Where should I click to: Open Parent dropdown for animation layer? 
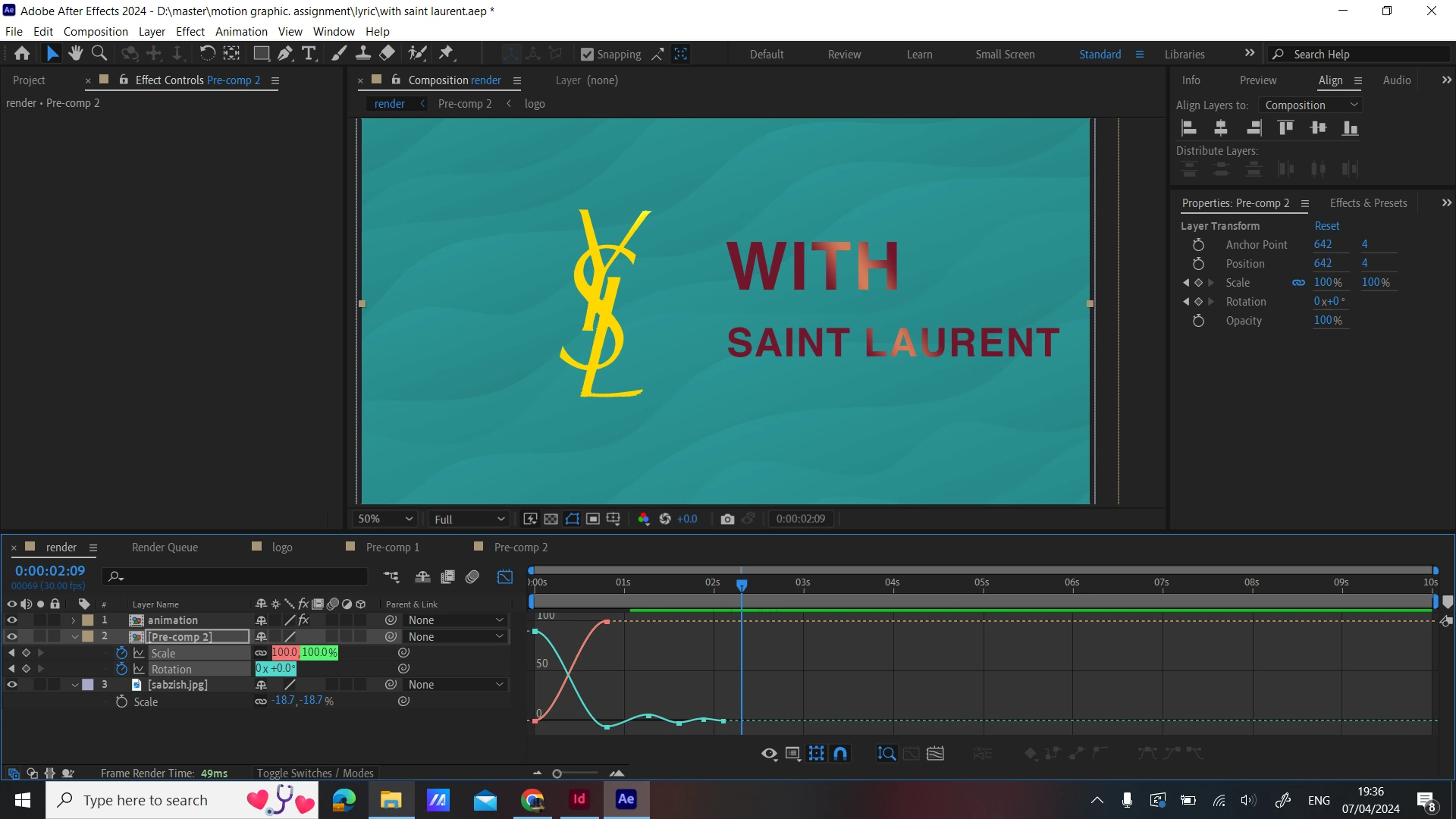pyautogui.click(x=455, y=620)
